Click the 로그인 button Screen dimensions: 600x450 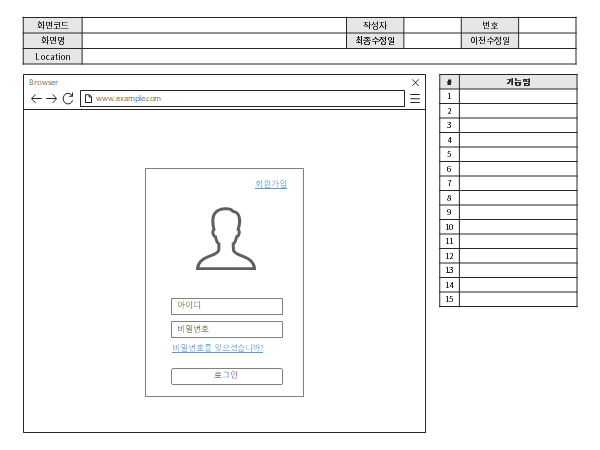coord(227,376)
